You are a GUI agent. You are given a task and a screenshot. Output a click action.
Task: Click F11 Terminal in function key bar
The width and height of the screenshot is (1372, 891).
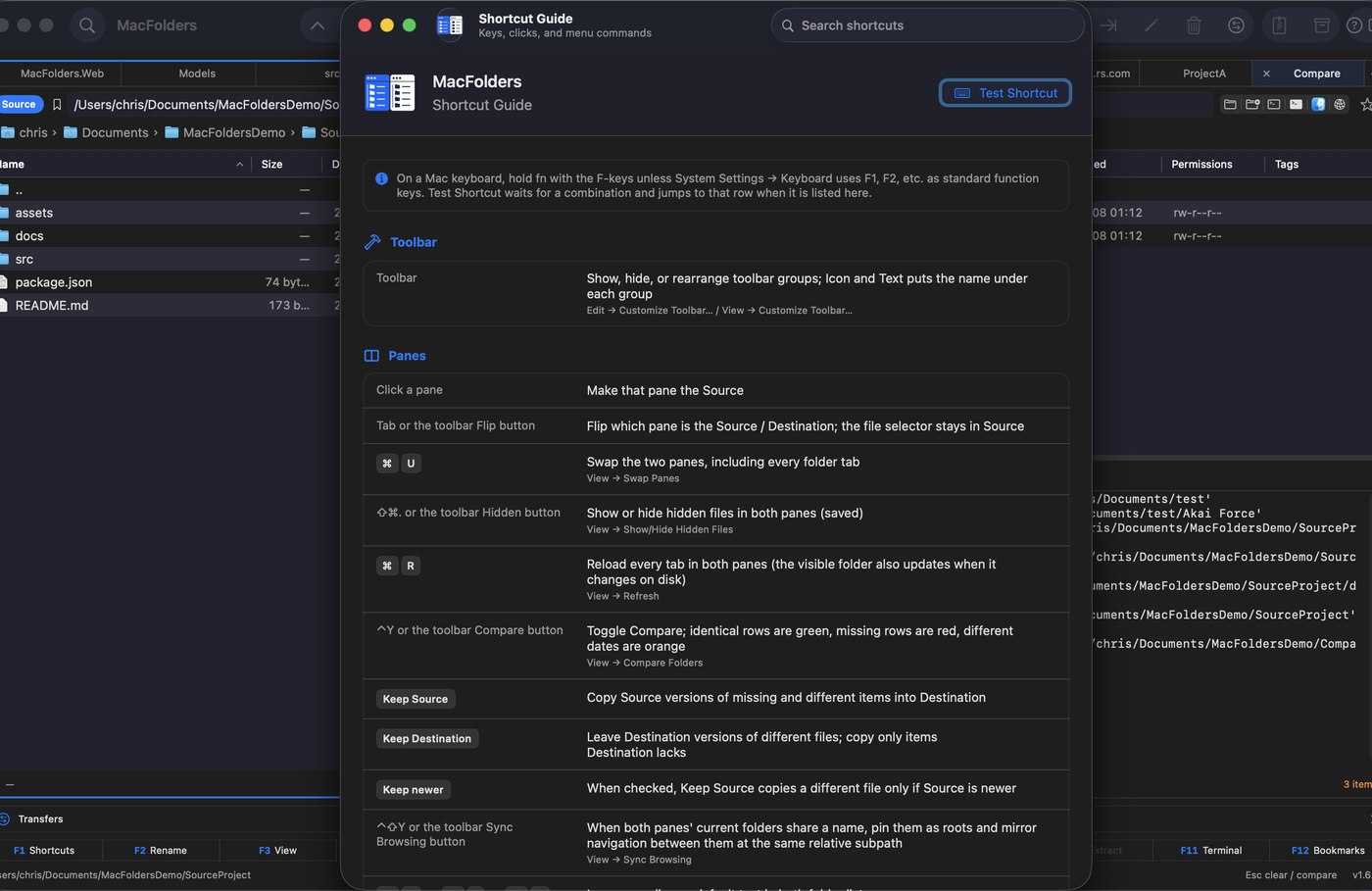[1211, 850]
